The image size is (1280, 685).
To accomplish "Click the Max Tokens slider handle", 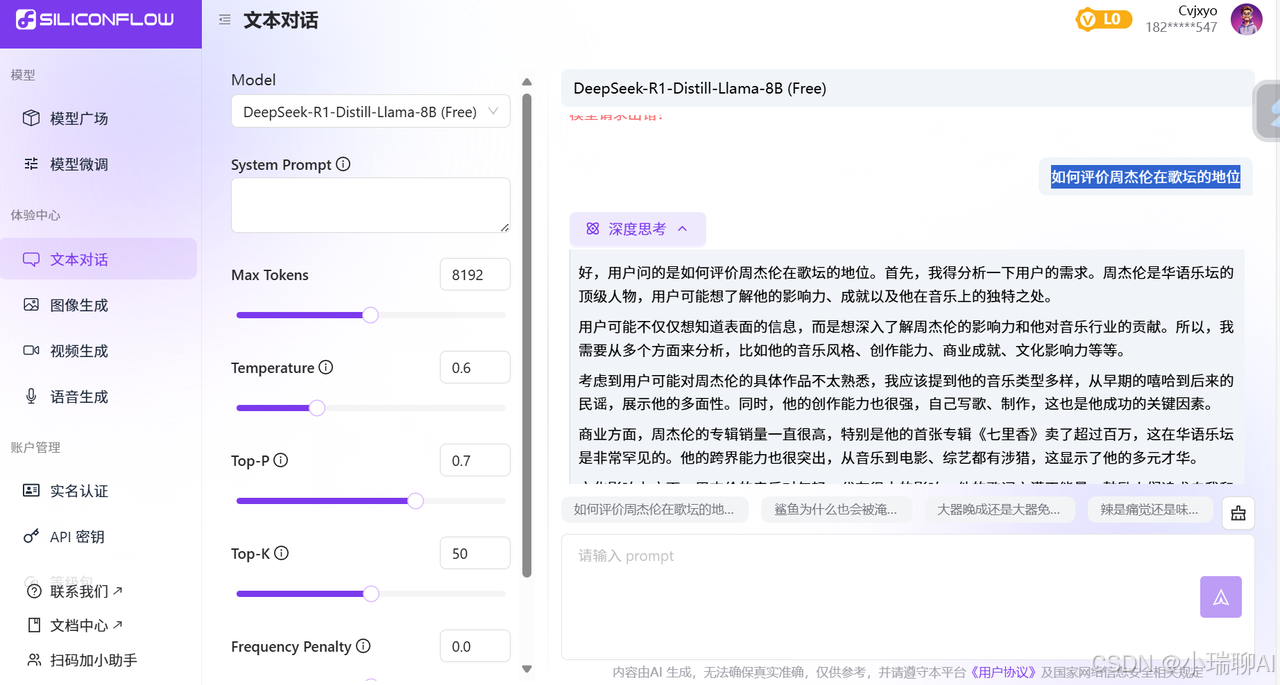I will point(370,315).
